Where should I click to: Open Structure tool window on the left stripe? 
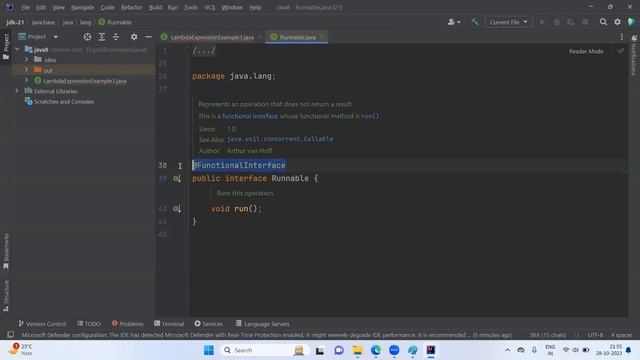click(6, 296)
